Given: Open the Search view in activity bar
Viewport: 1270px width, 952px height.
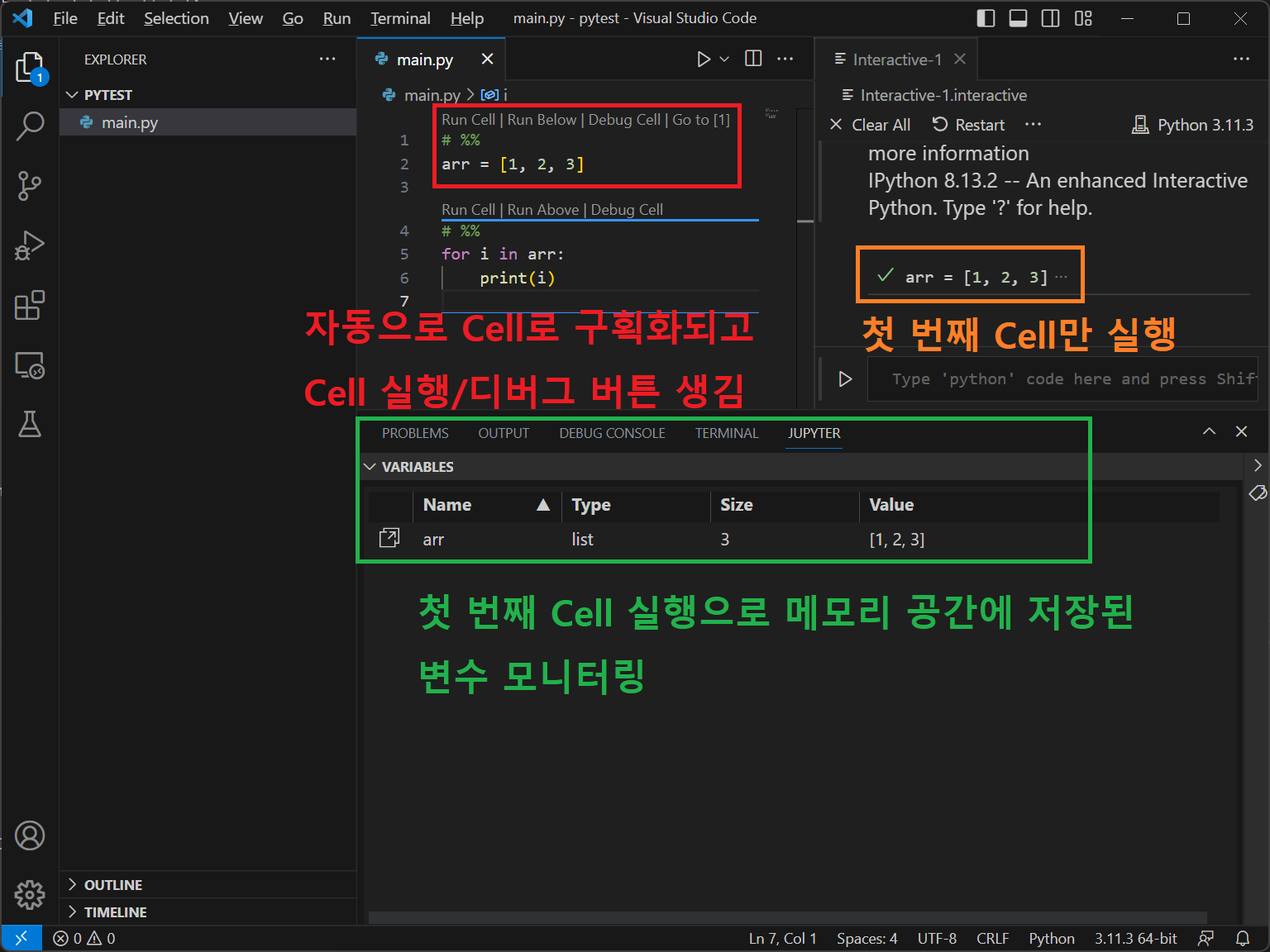Looking at the screenshot, I should [30, 126].
